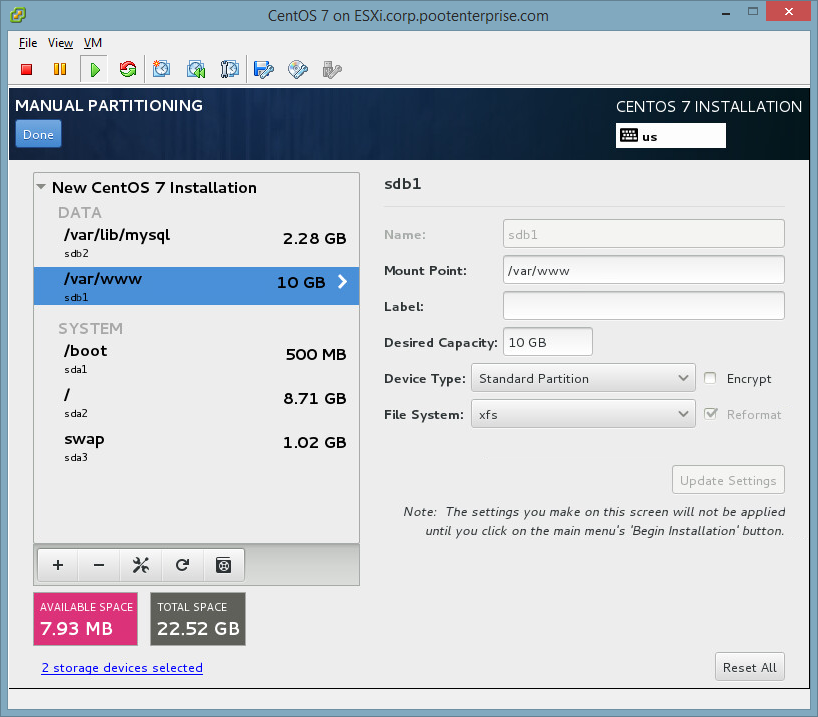Open the File menu
Viewport: 818px width, 717px height.
pyautogui.click(x=28, y=43)
